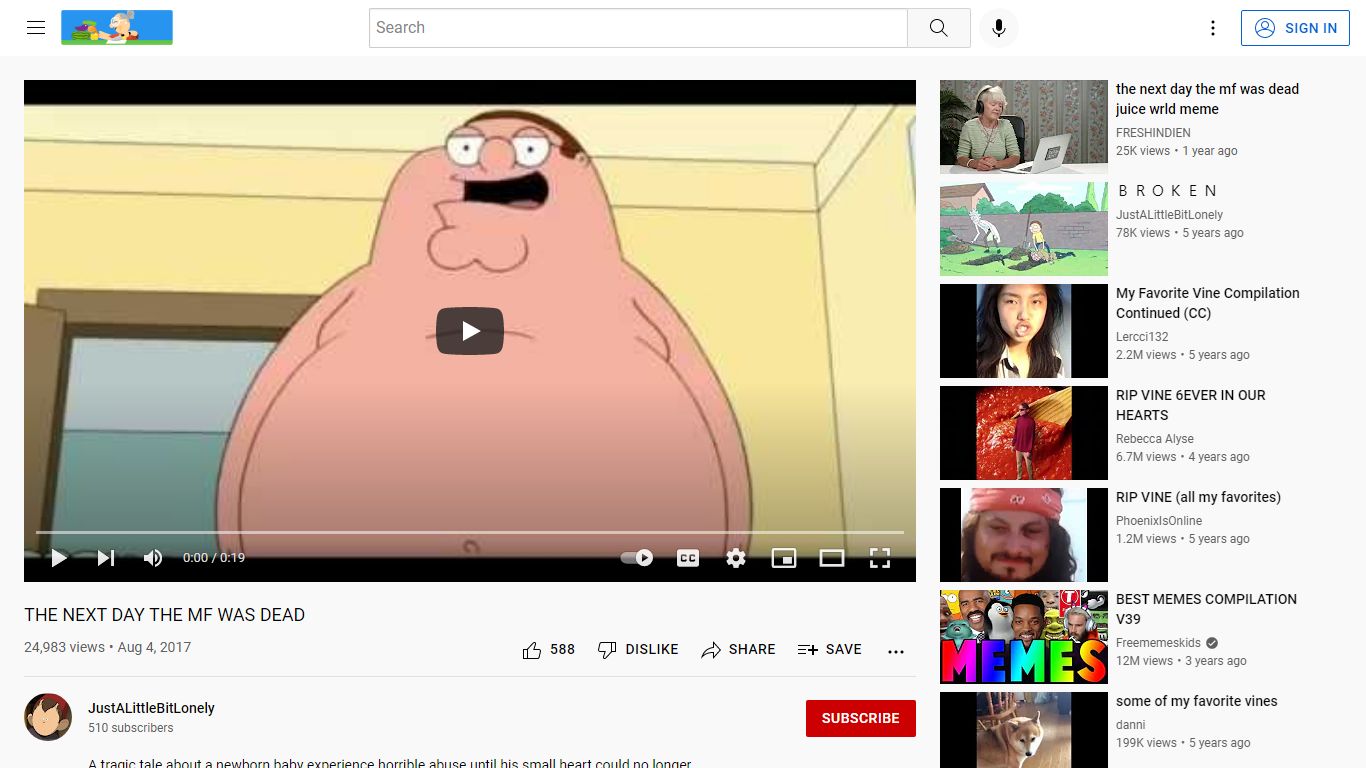Click the '0:00 / 0:19' time display

pyautogui.click(x=214, y=558)
